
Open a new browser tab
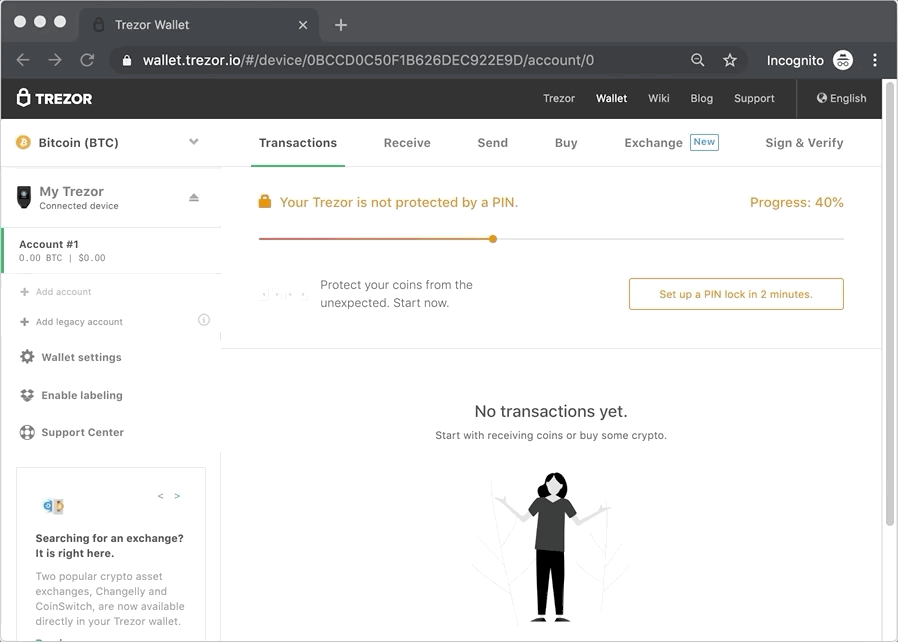pos(341,25)
